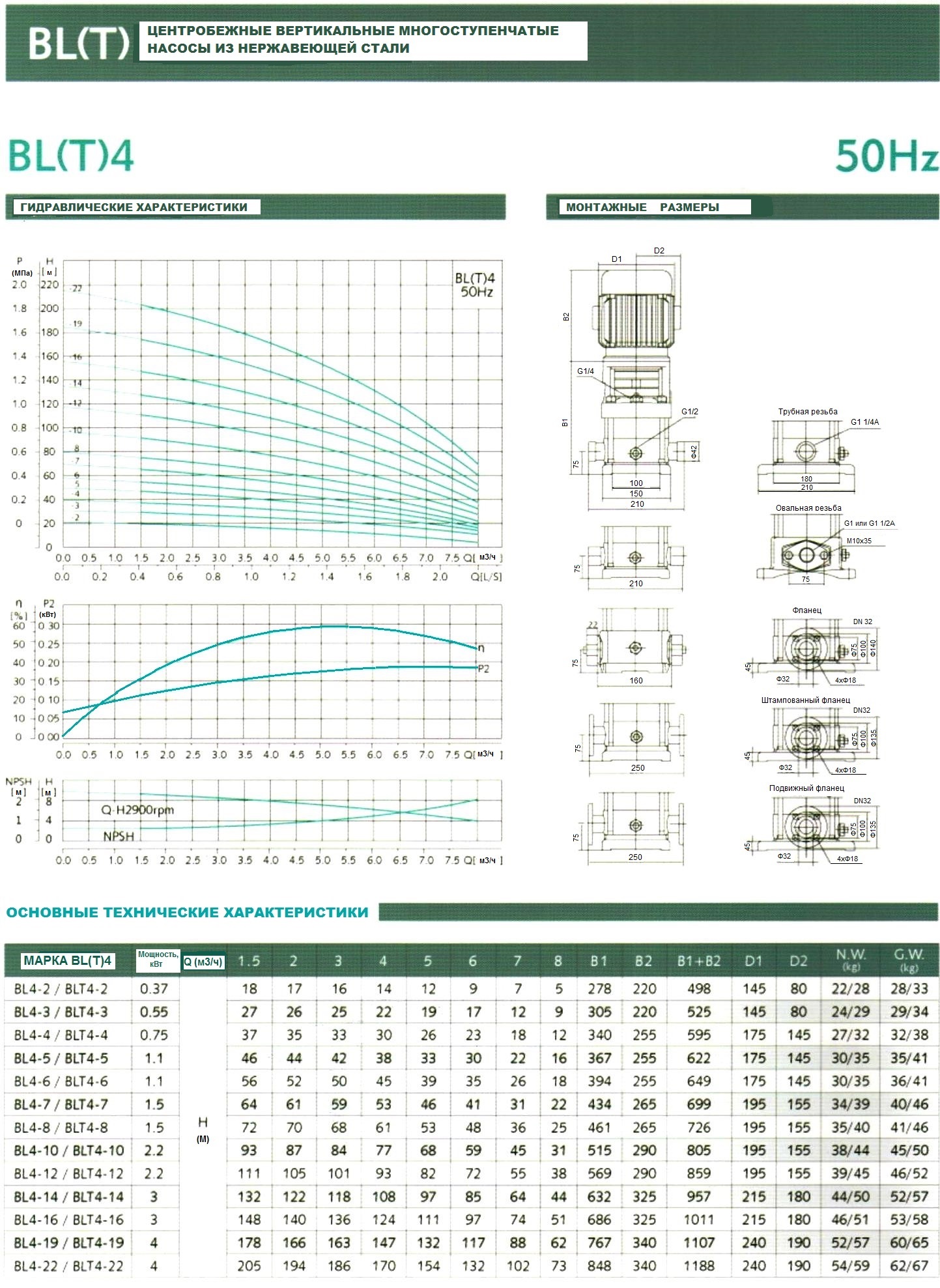
Task: Click the 'ОСНОВНЫЕ ТЕХНИЧЕСКИЕ ХАРАКТЕРИСТИКИ' heading
Action: click(187, 912)
